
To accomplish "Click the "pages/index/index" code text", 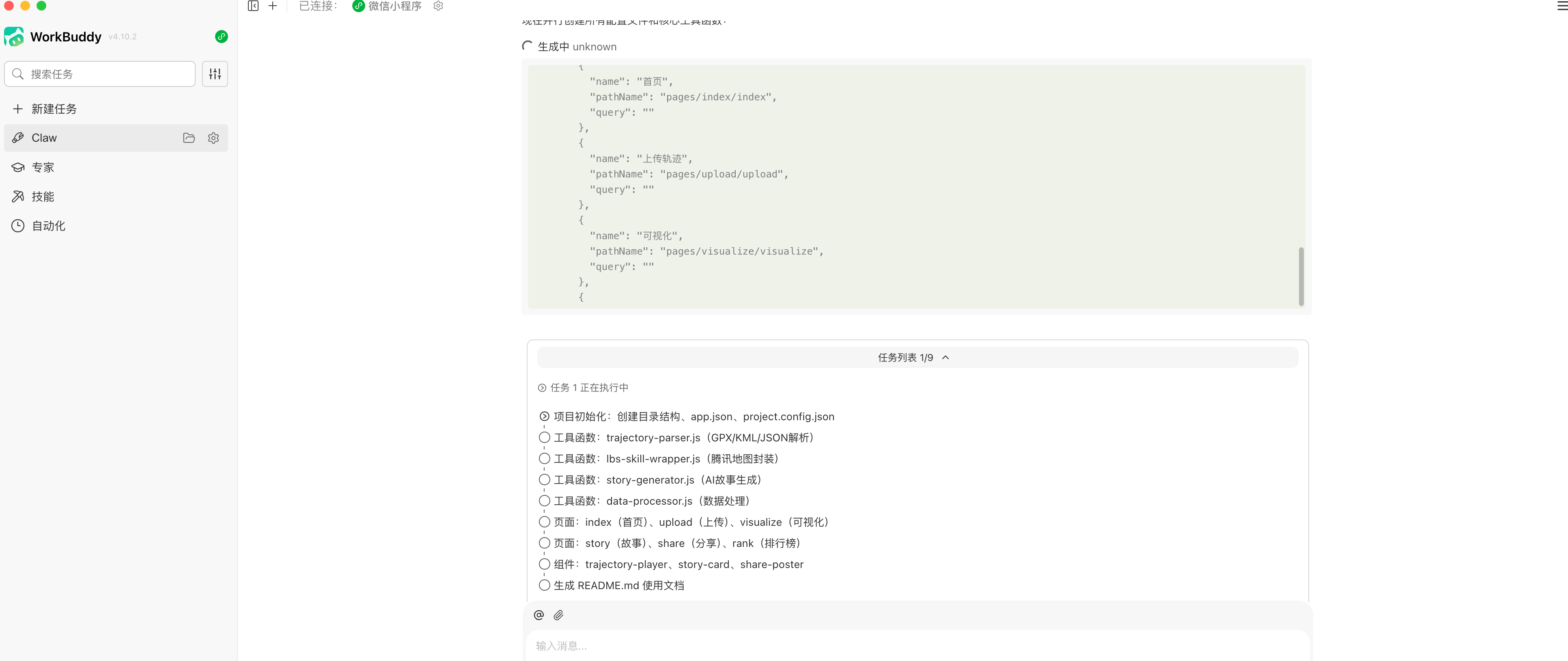I will (715, 97).
